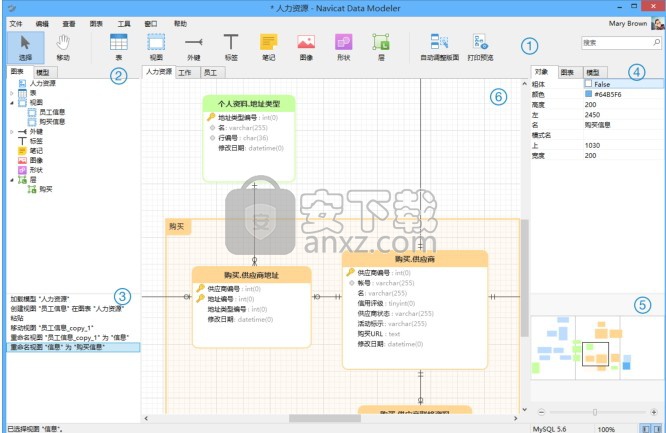Click zoom out minus button
The image size is (666, 433).
541,412
